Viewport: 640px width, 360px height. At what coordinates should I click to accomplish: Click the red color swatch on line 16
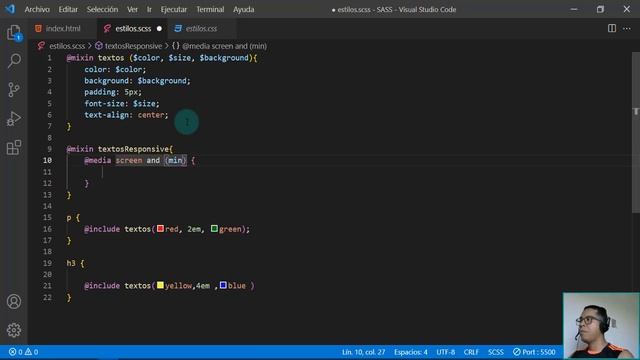(160, 229)
